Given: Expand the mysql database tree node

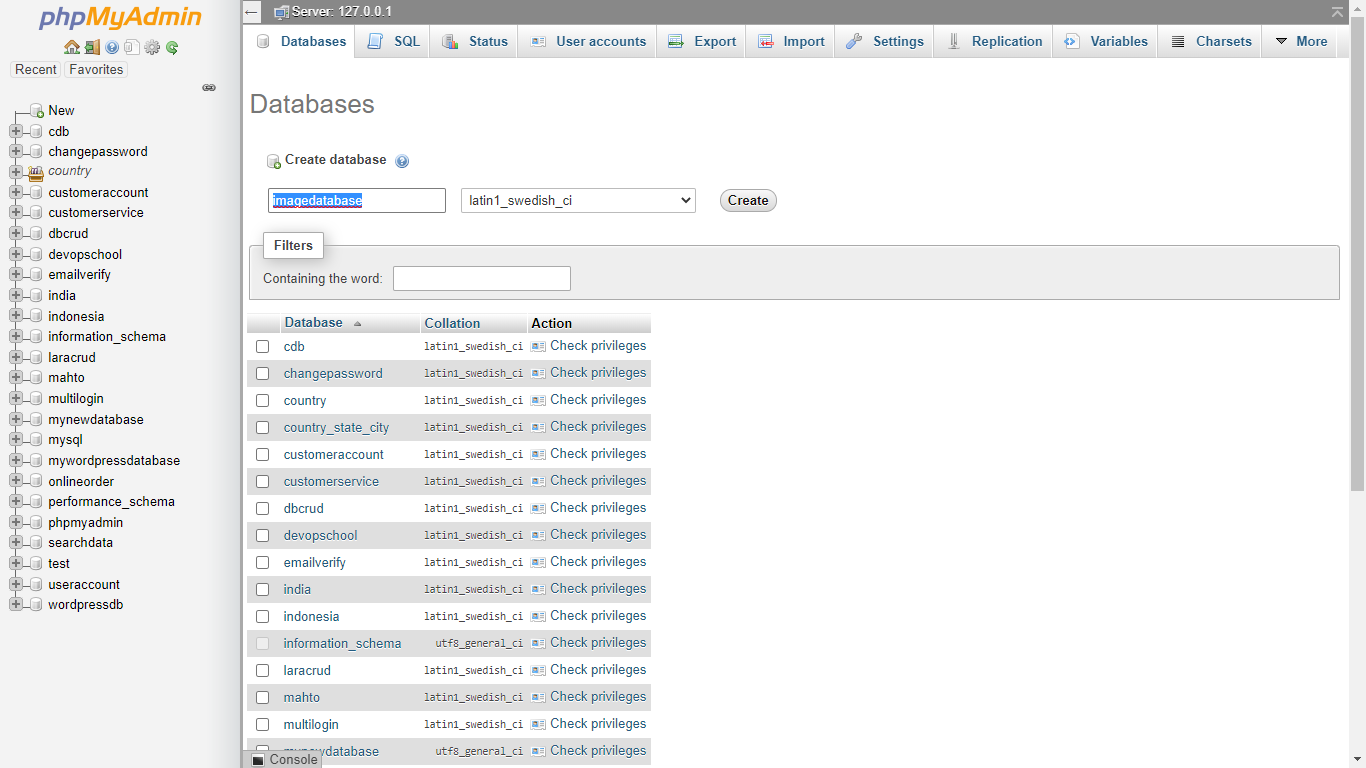Looking at the screenshot, I should point(16,440).
